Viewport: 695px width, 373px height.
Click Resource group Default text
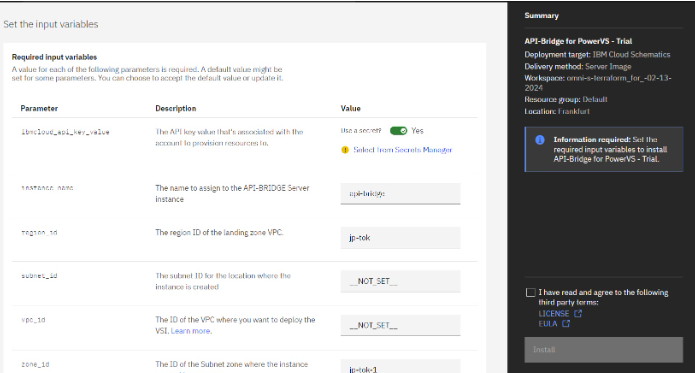point(566,99)
